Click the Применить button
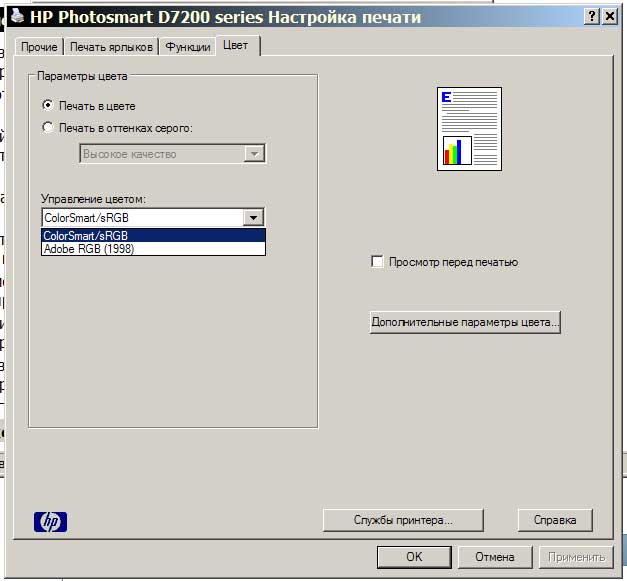 [576, 557]
